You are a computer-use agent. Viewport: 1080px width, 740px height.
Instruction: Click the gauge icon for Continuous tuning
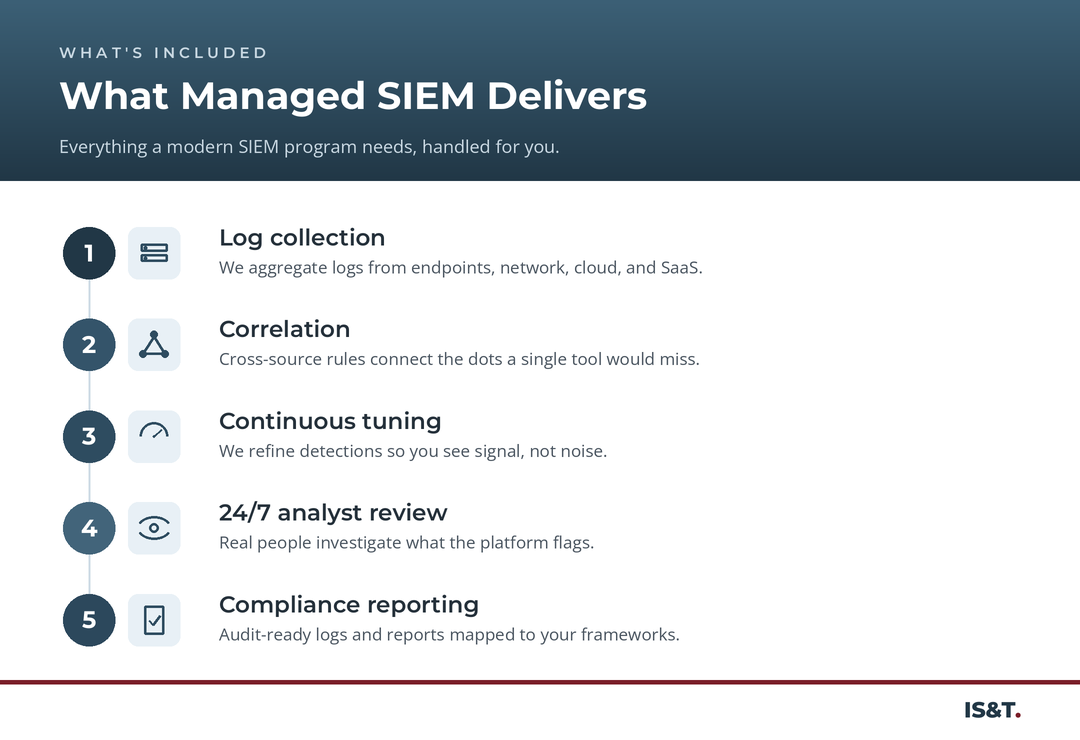[x=154, y=436]
